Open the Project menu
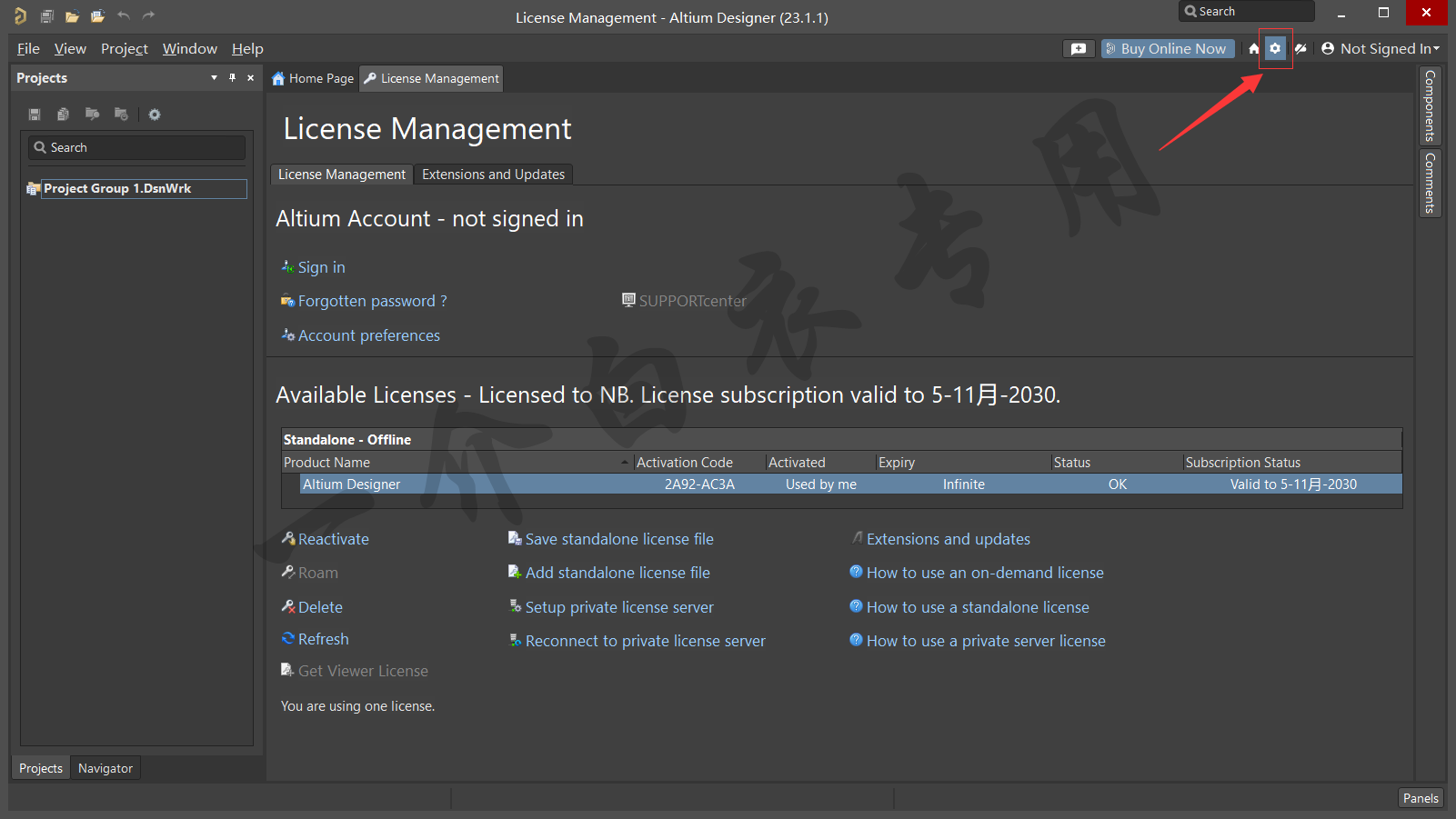 [x=125, y=49]
